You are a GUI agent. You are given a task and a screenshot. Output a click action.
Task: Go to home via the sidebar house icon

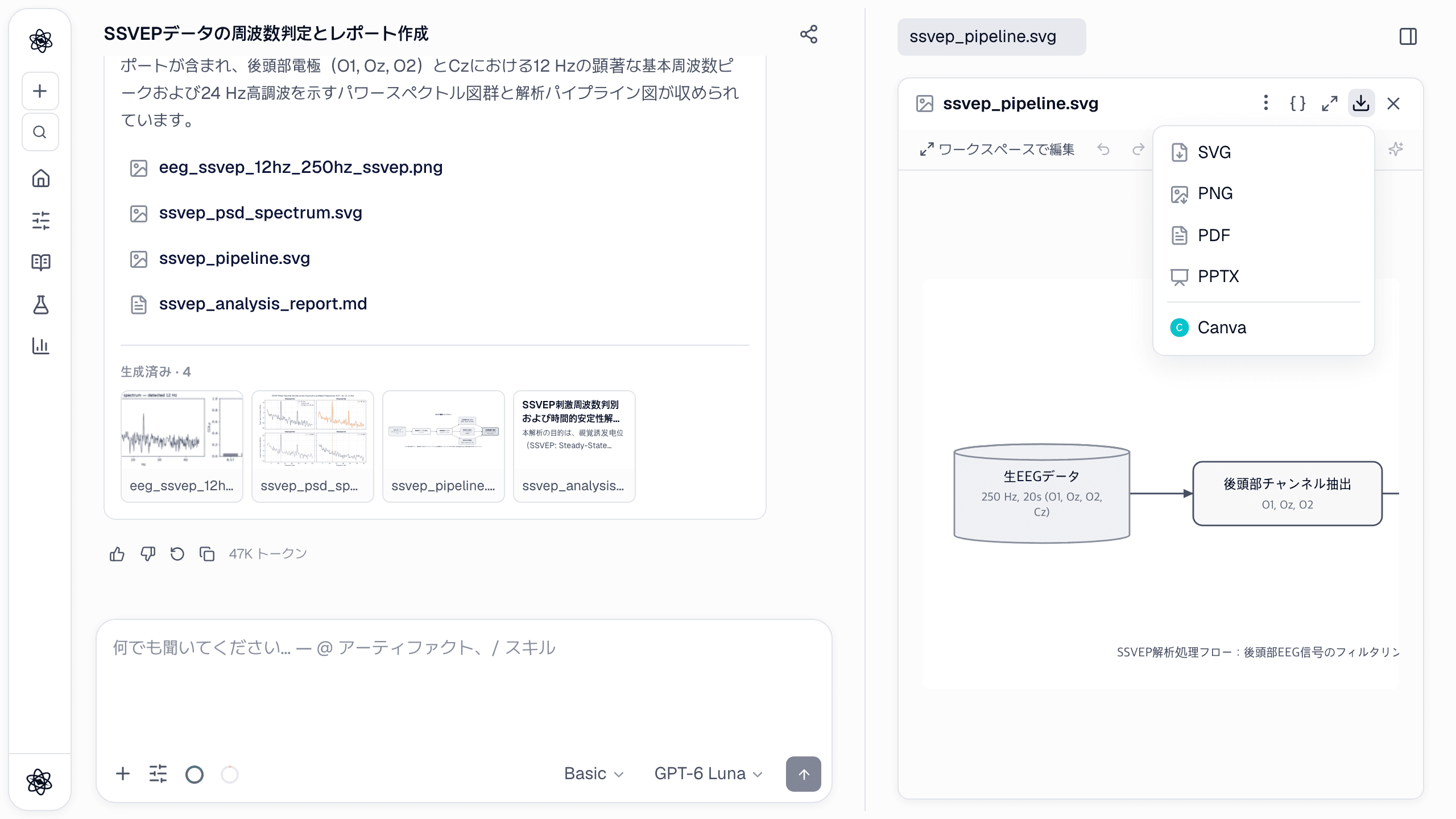40,178
